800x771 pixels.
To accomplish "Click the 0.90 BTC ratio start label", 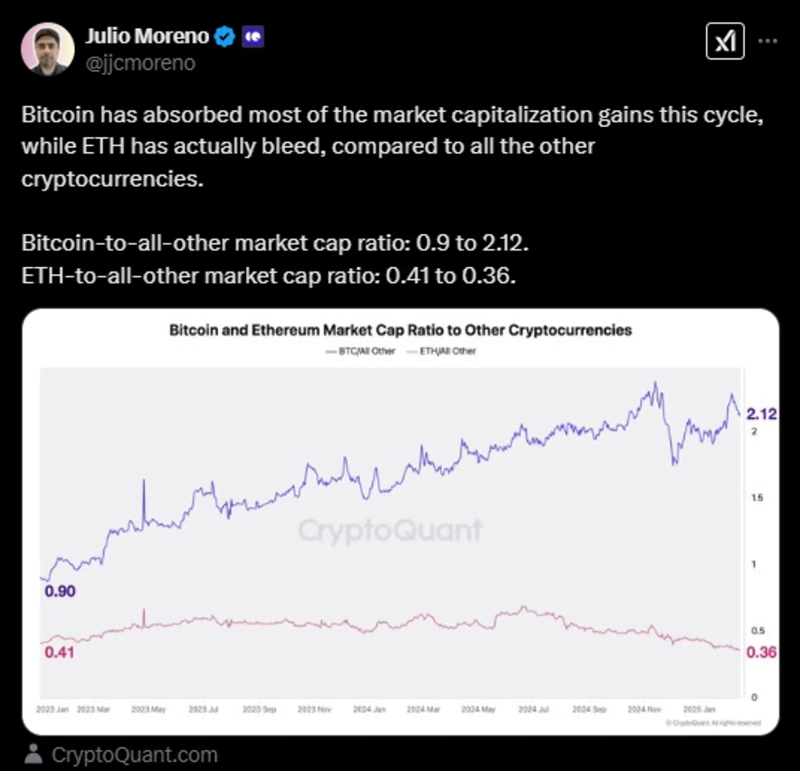I will 60,591.
